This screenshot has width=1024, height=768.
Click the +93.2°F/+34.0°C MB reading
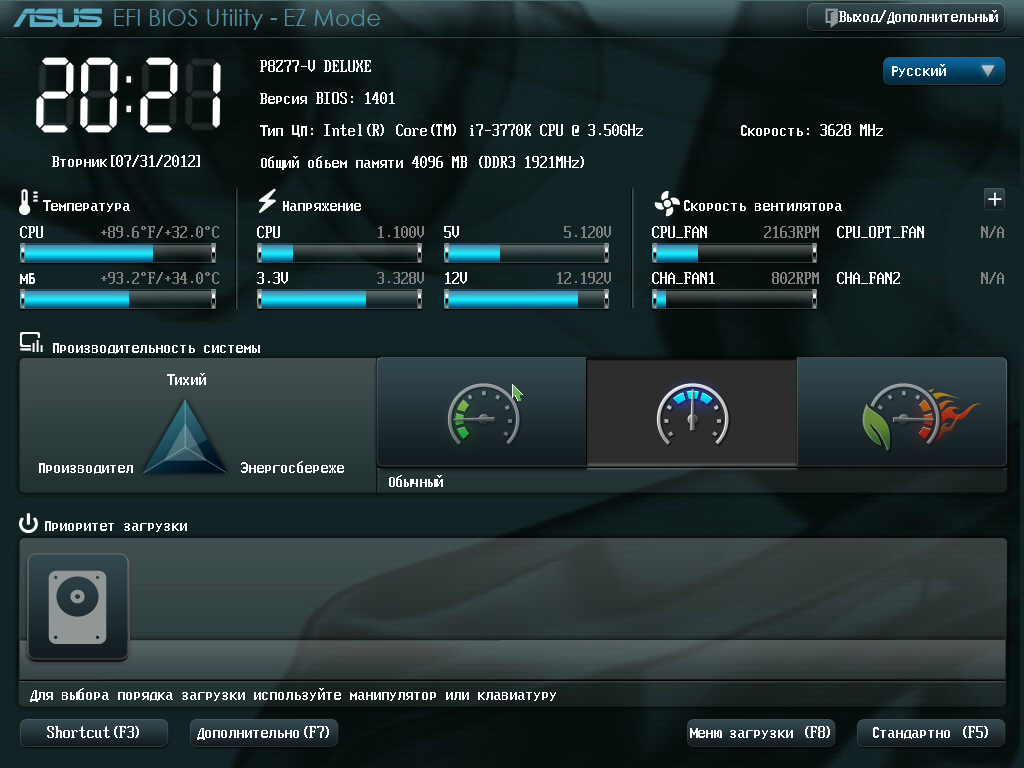(x=160, y=279)
